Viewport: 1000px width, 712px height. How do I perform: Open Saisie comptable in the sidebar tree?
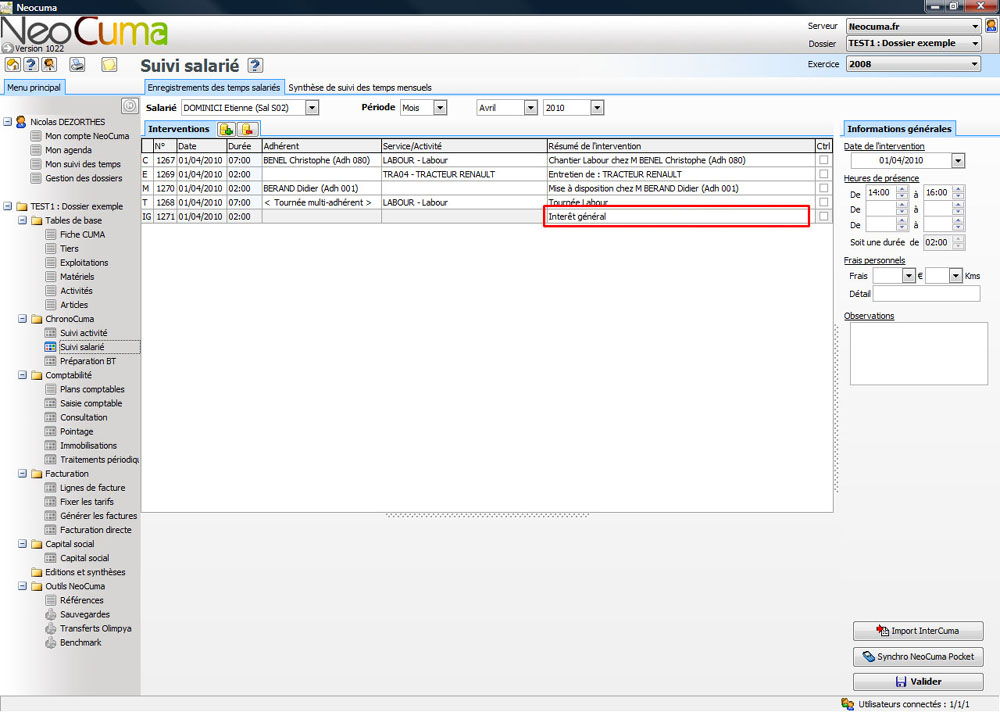point(90,403)
